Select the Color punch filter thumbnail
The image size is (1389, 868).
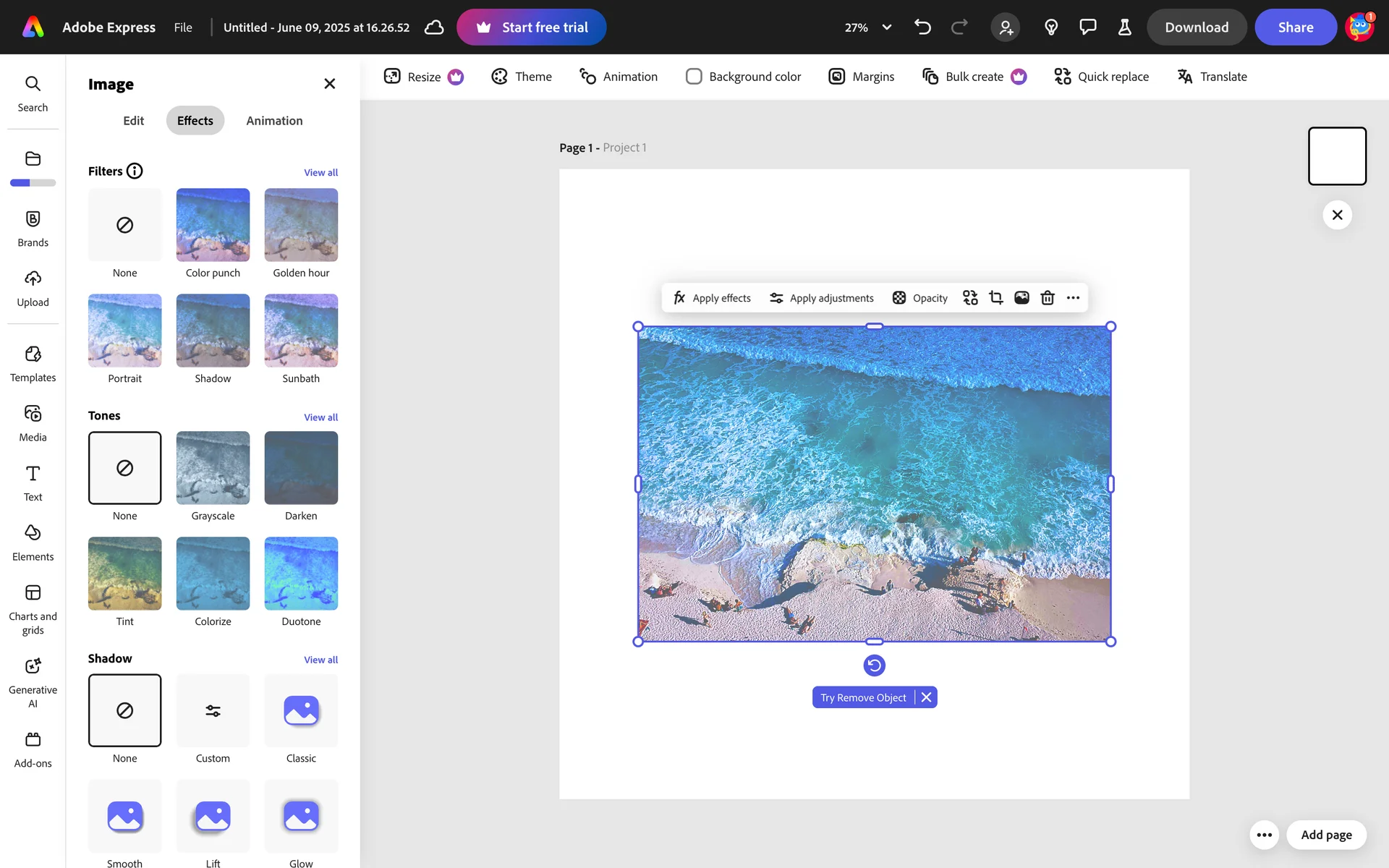pyautogui.click(x=213, y=225)
